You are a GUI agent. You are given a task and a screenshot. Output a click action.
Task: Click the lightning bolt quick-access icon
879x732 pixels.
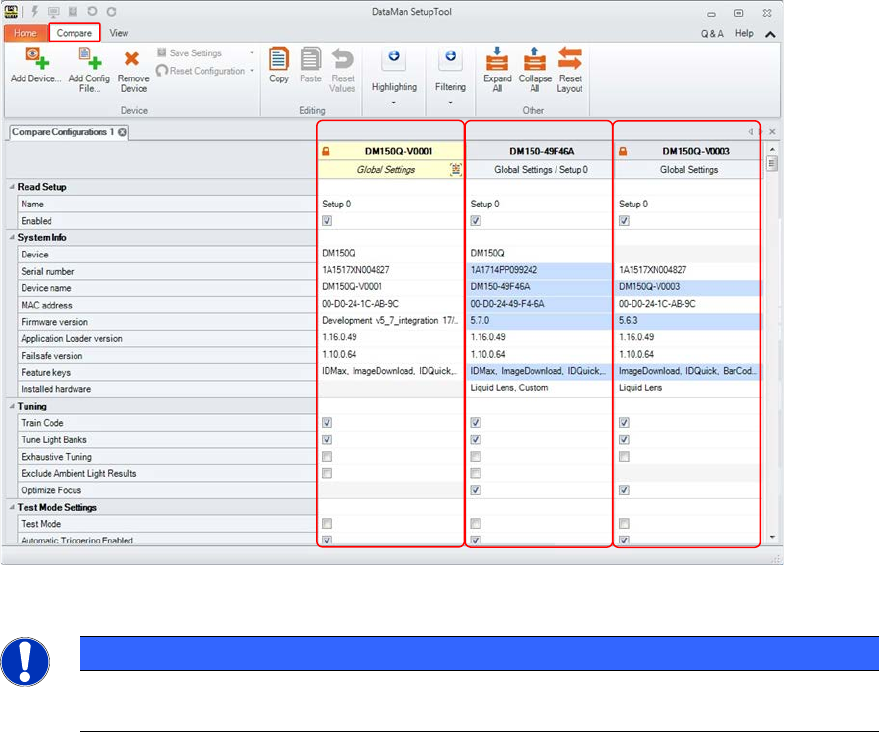[34, 11]
